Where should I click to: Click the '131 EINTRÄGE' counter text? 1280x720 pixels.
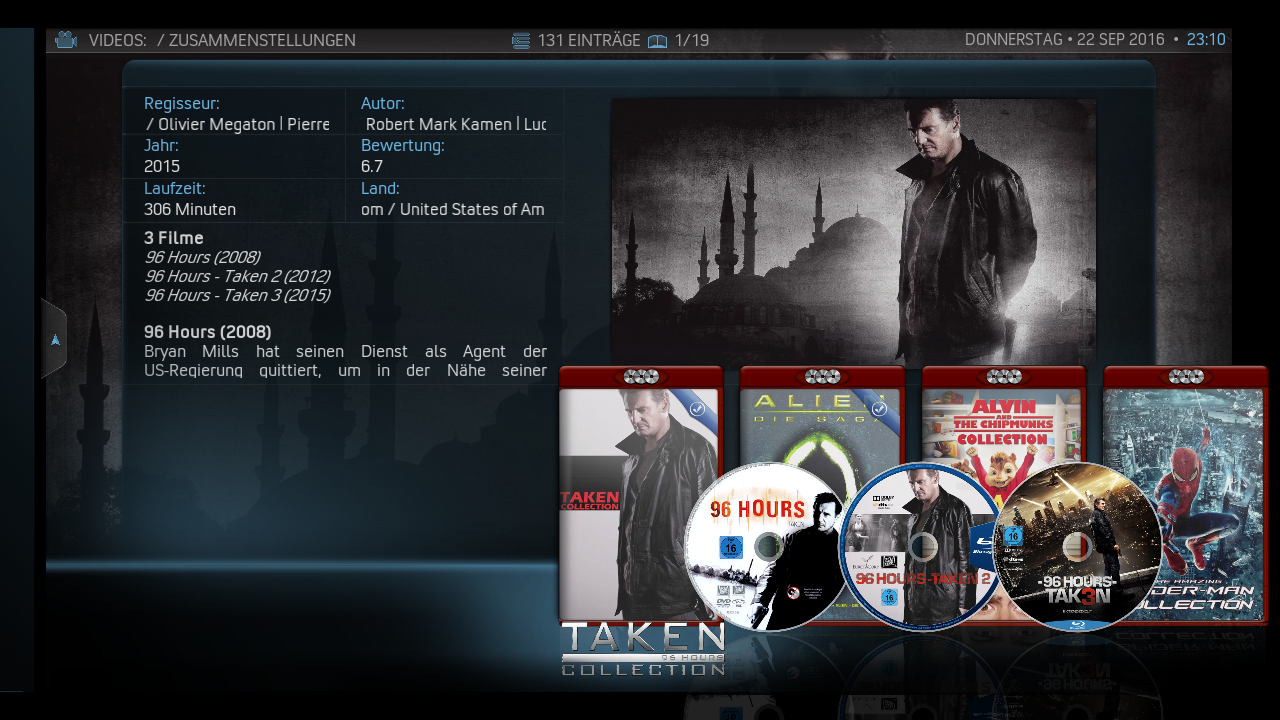point(589,41)
